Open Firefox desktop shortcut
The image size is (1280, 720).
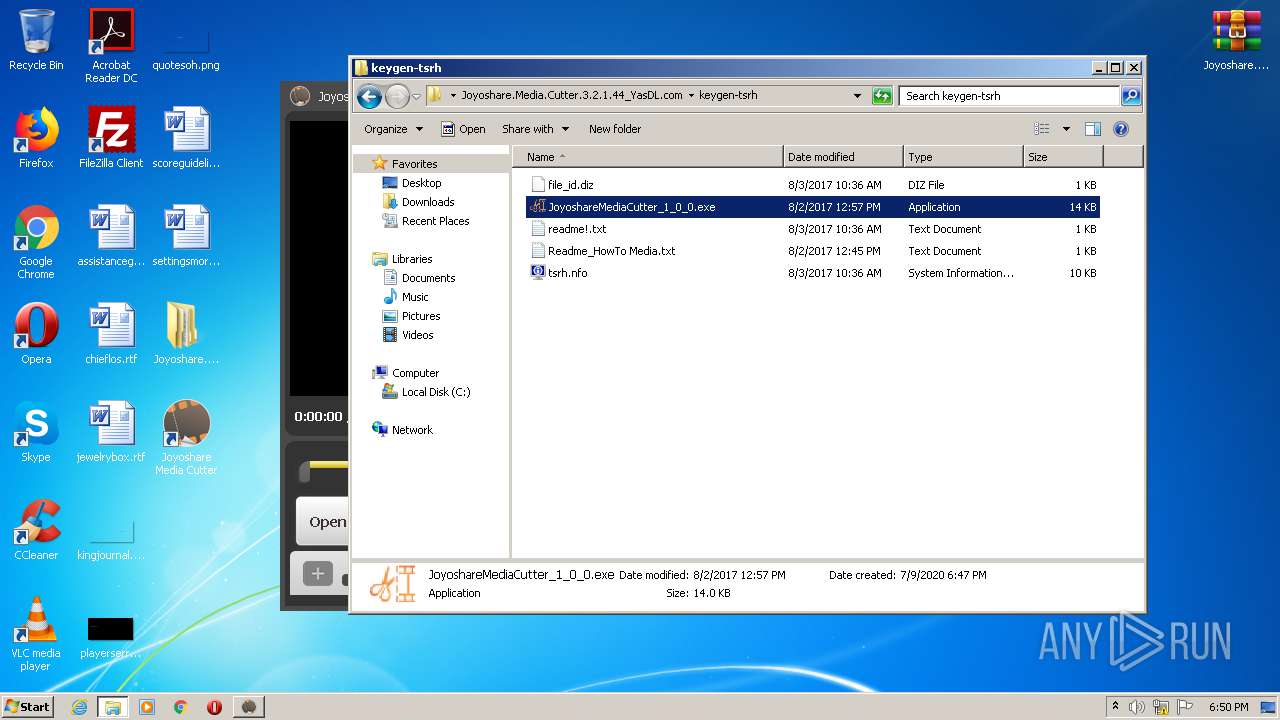point(36,137)
